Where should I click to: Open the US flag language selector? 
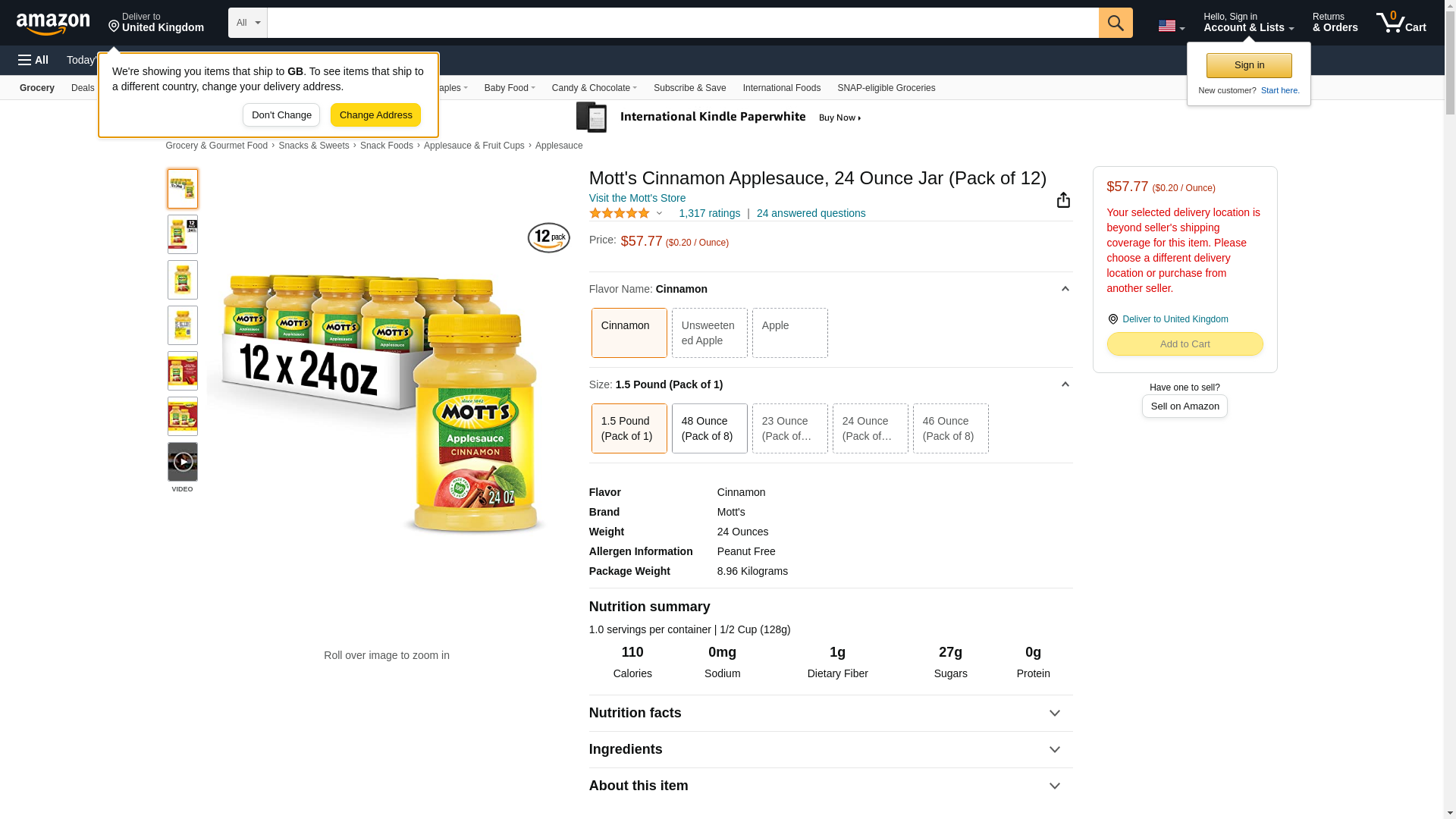coord(1171,26)
